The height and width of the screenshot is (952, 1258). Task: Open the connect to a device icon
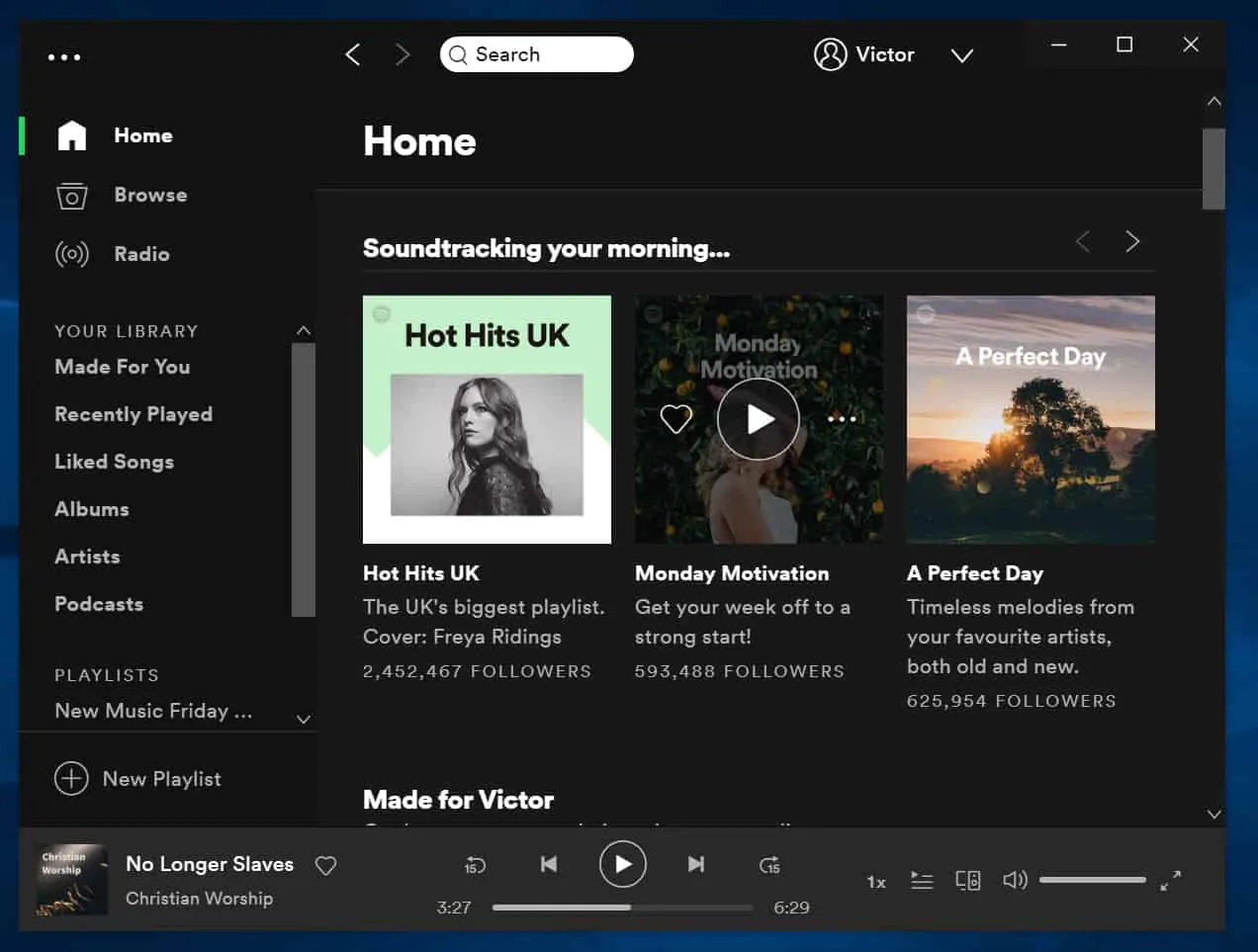pyautogui.click(x=967, y=880)
